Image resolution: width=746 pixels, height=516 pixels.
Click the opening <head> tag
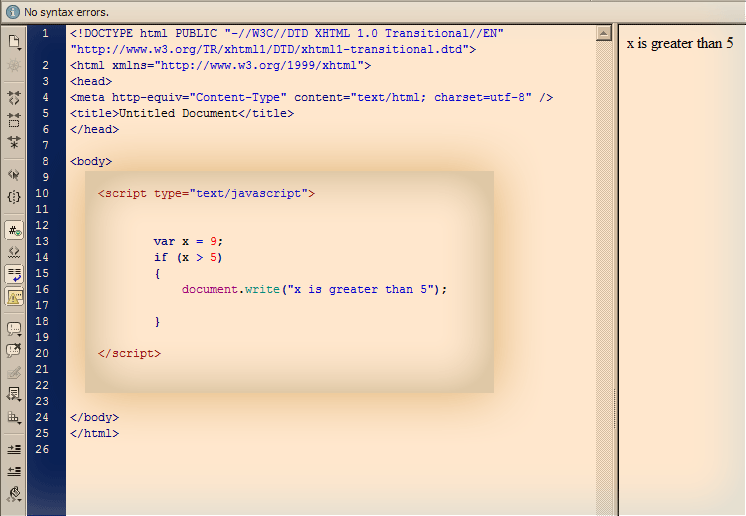91,81
